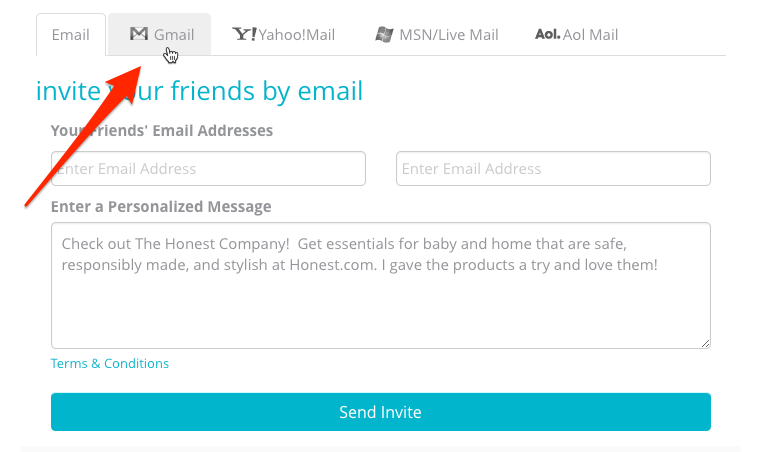Open the Terms & Conditions link

tap(110, 363)
